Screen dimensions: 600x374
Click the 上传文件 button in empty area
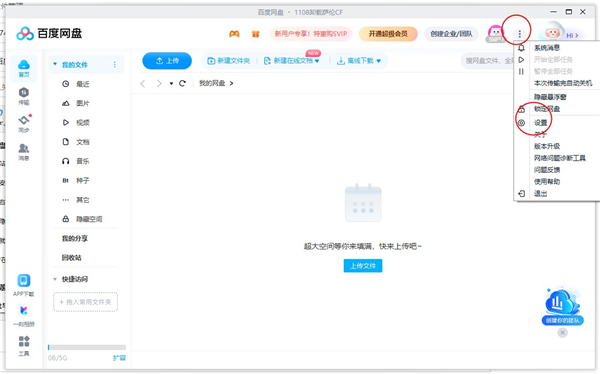(363, 266)
